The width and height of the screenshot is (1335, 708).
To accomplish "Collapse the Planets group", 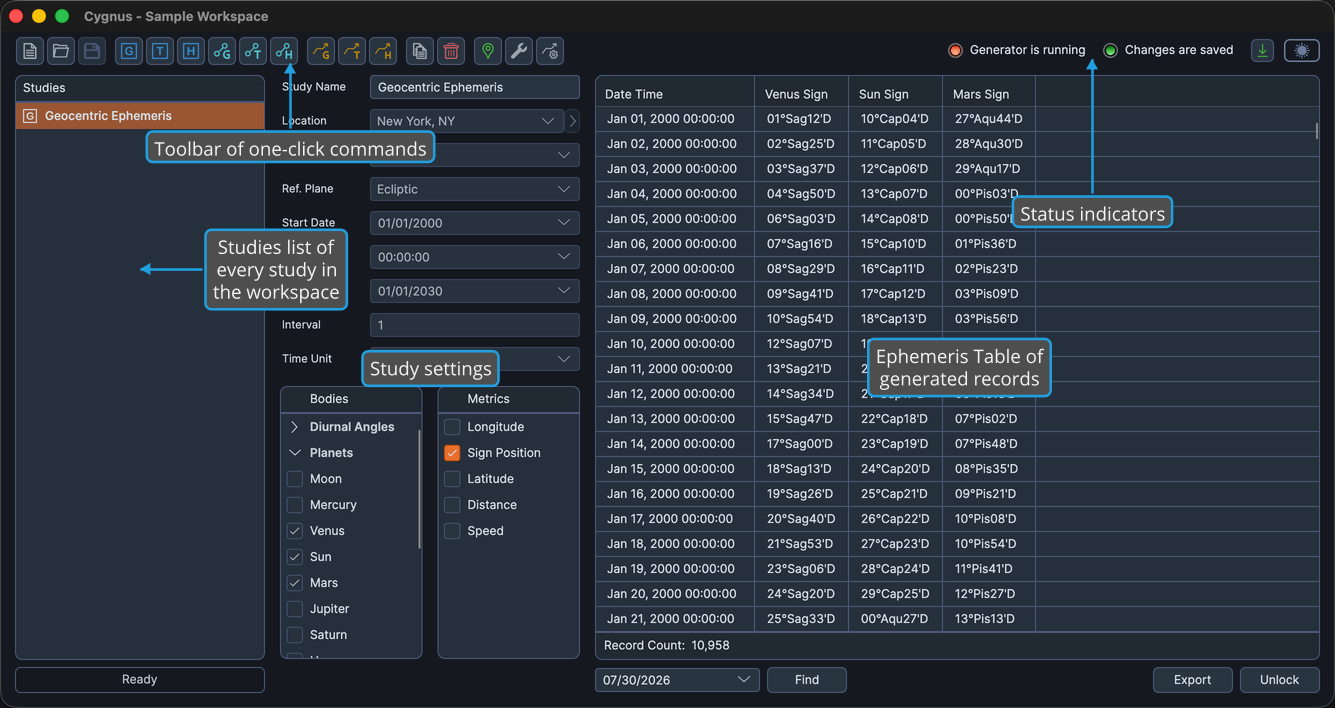I will click(x=295, y=453).
